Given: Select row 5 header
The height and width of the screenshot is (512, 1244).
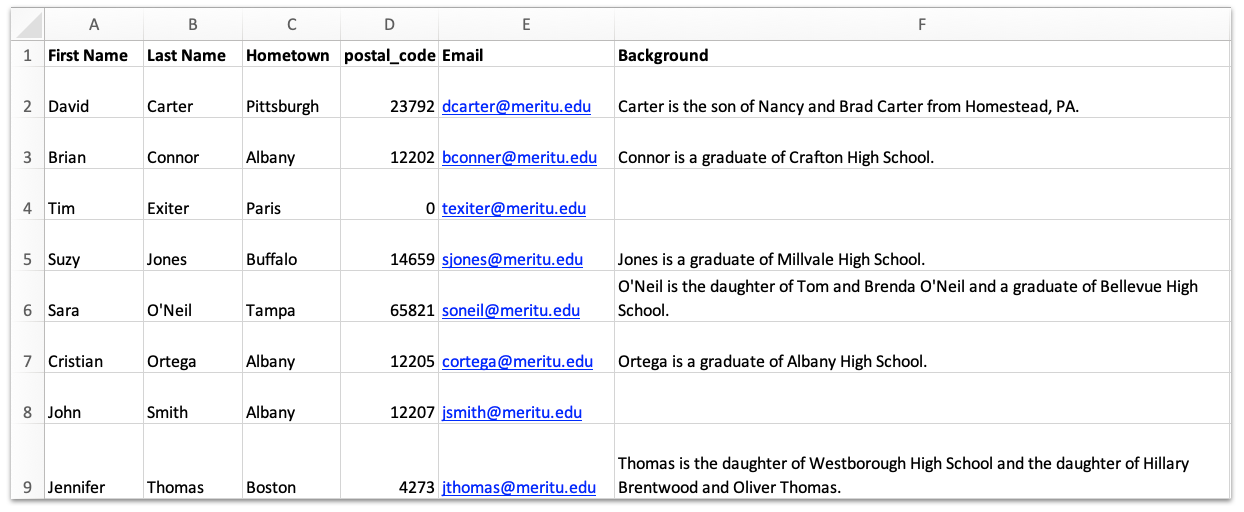Looking at the screenshot, I should [28, 246].
